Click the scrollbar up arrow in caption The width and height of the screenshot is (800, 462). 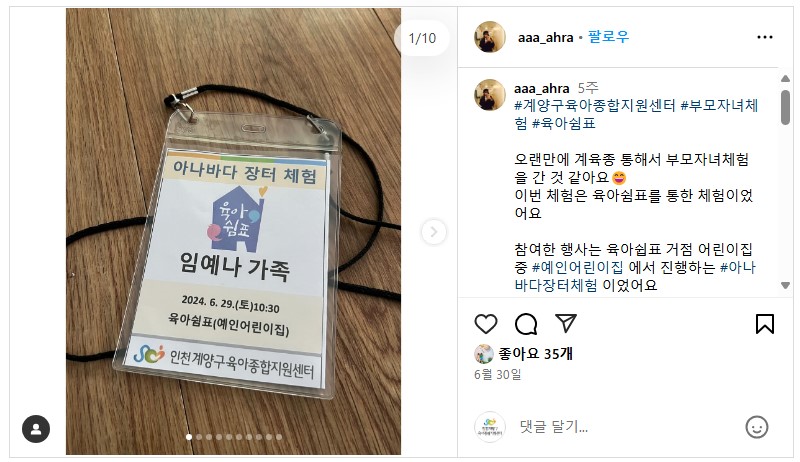[x=785, y=79]
